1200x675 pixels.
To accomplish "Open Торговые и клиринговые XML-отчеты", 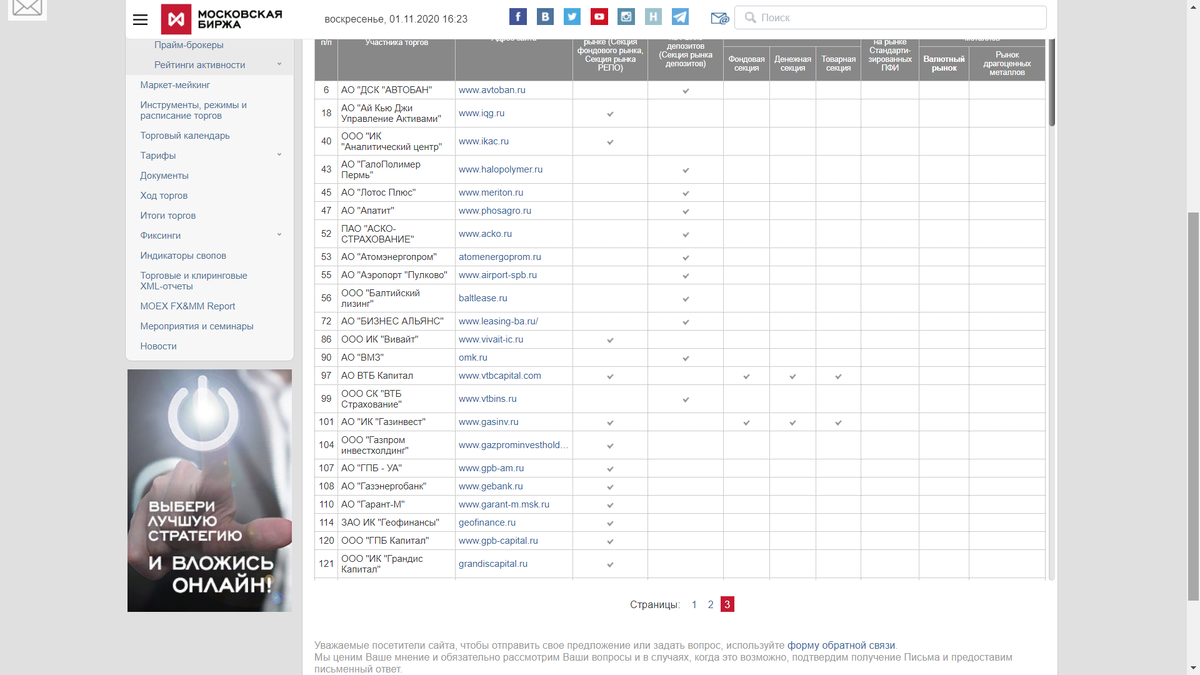I will pyautogui.click(x=194, y=281).
